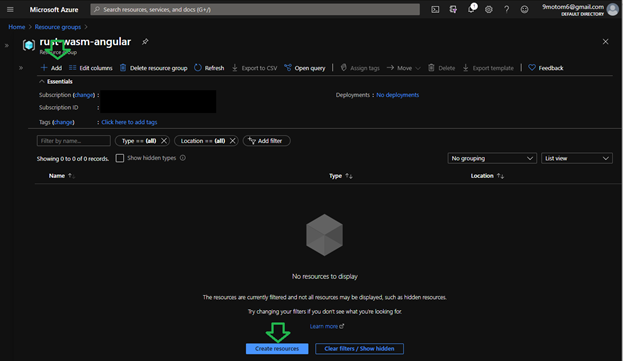Close the resource group blade
This screenshot has height=361, width=623.
(605, 41)
